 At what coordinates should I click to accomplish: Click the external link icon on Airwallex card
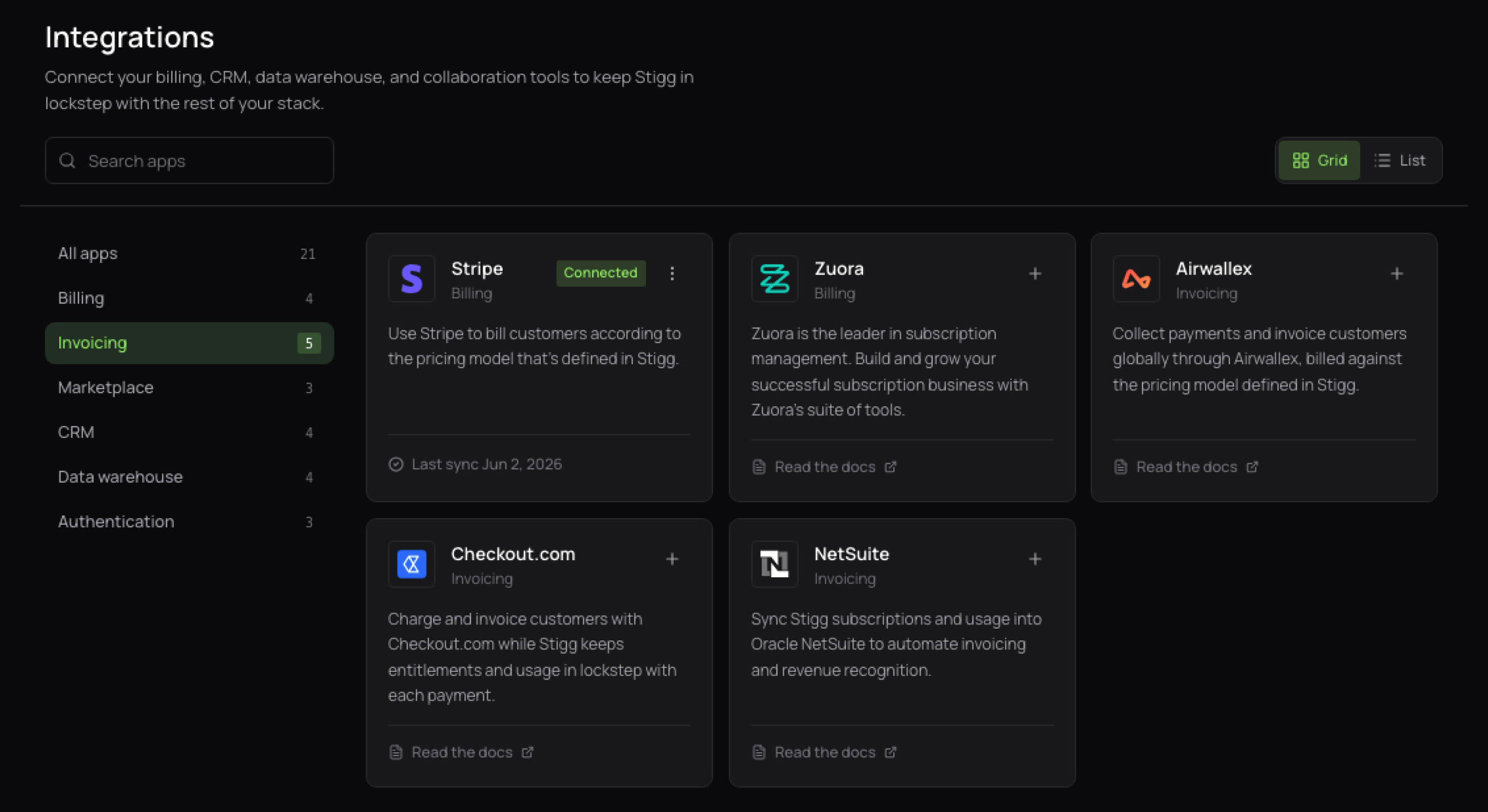[x=1252, y=467]
